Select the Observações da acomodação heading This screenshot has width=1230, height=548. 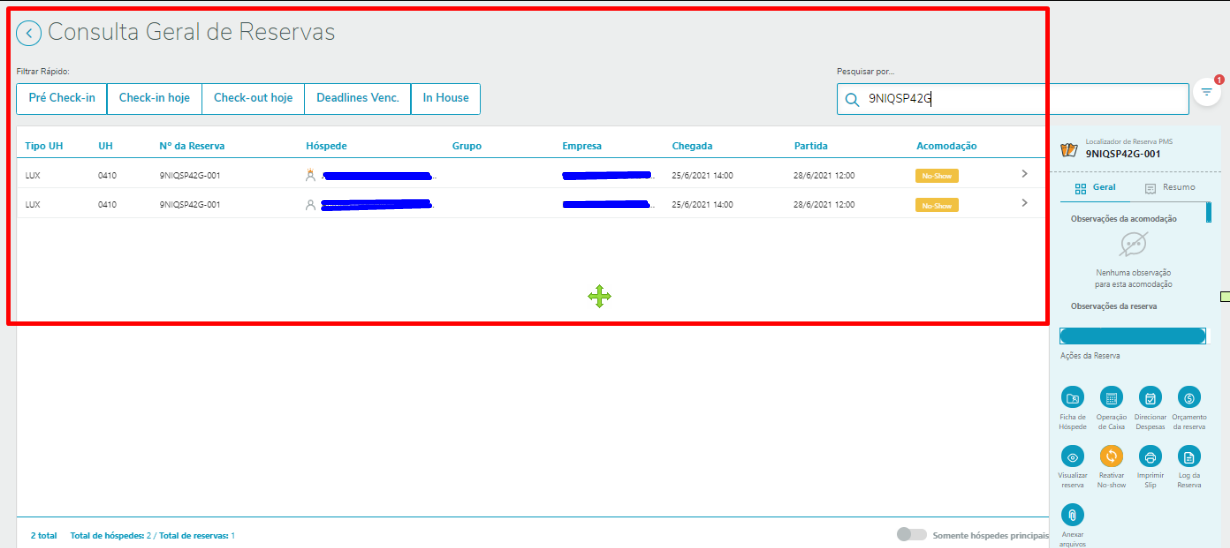(x=1124, y=219)
